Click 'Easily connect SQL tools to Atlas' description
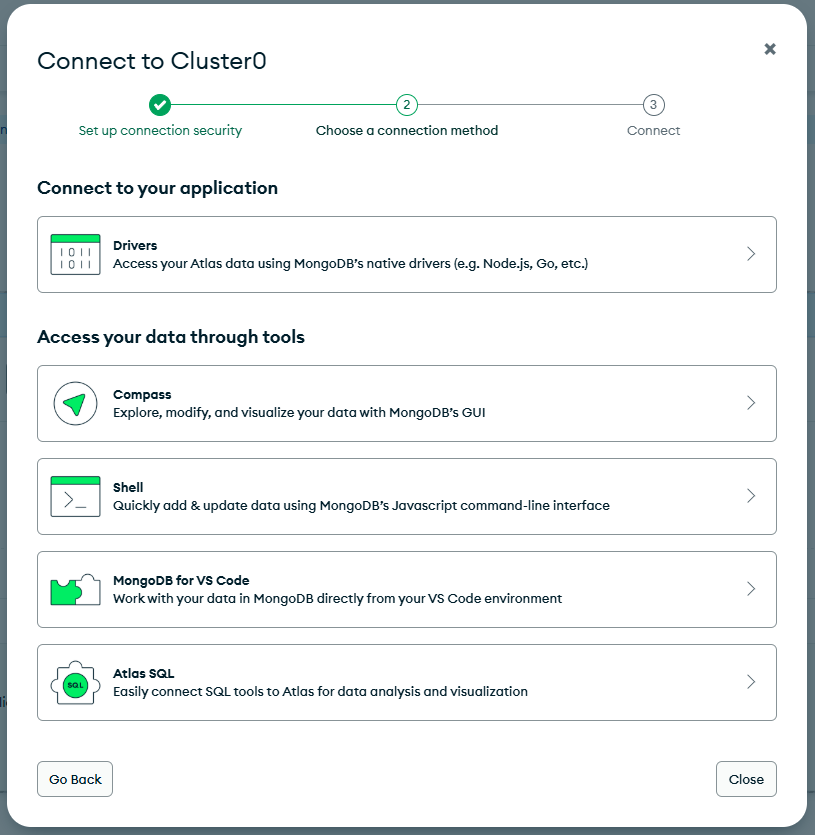This screenshot has height=835, width=815. (320, 691)
